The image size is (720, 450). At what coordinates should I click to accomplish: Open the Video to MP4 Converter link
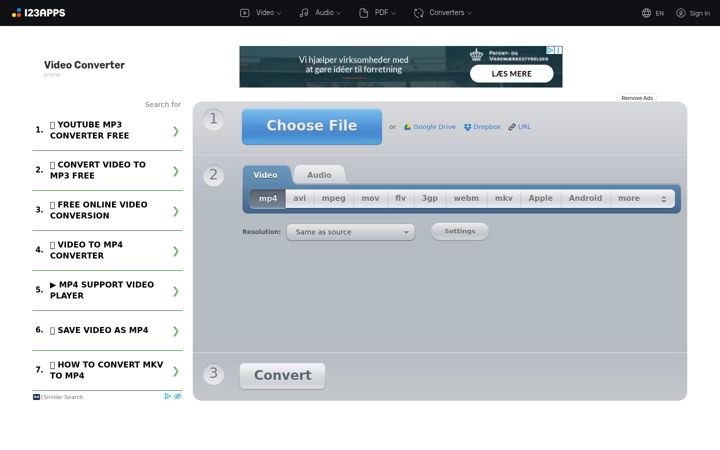[107, 250]
